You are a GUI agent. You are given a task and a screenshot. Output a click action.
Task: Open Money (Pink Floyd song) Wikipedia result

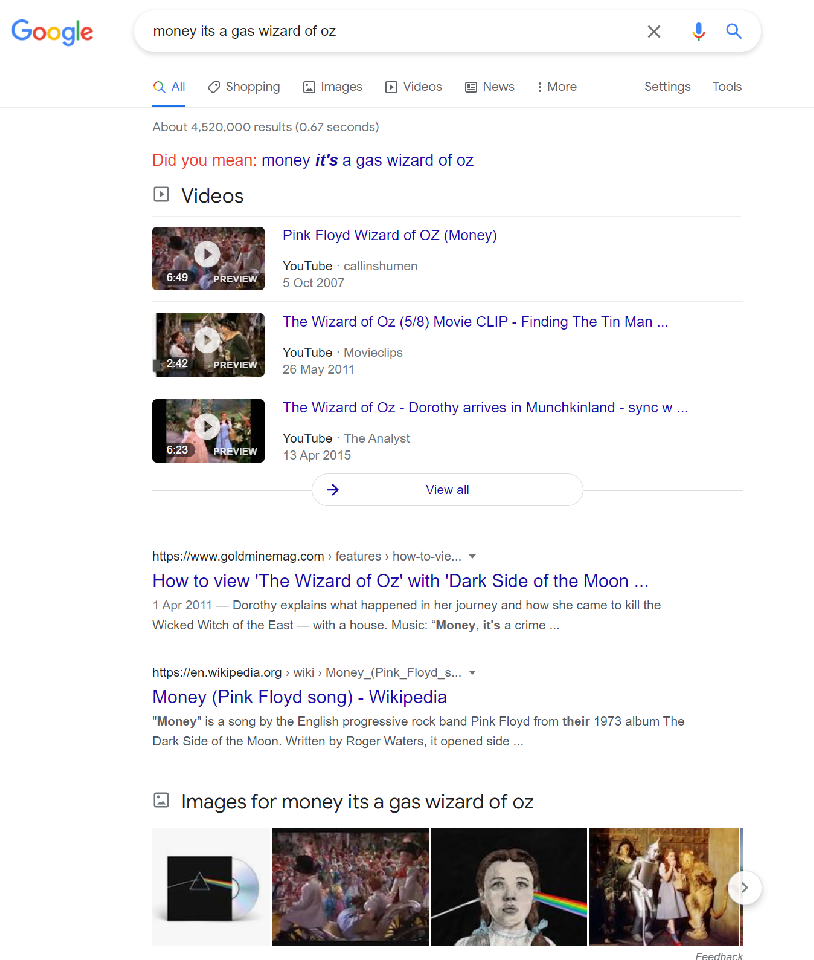[x=299, y=697]
